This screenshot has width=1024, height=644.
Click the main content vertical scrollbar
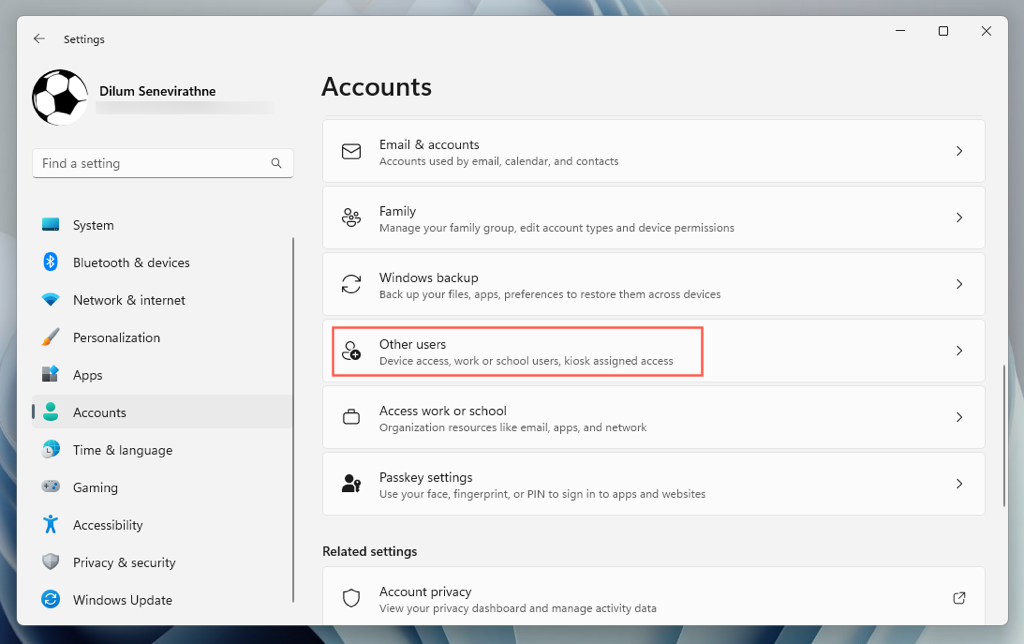click(1005, 435)
